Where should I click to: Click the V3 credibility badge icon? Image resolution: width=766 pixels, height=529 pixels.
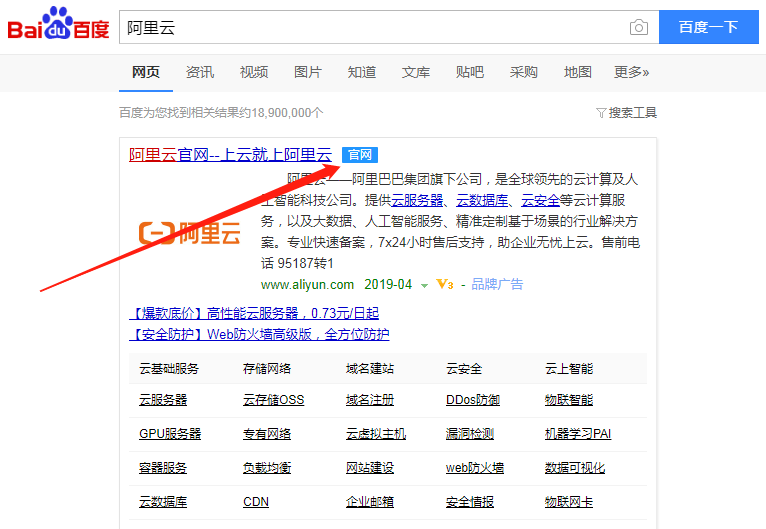pos(445,285)
